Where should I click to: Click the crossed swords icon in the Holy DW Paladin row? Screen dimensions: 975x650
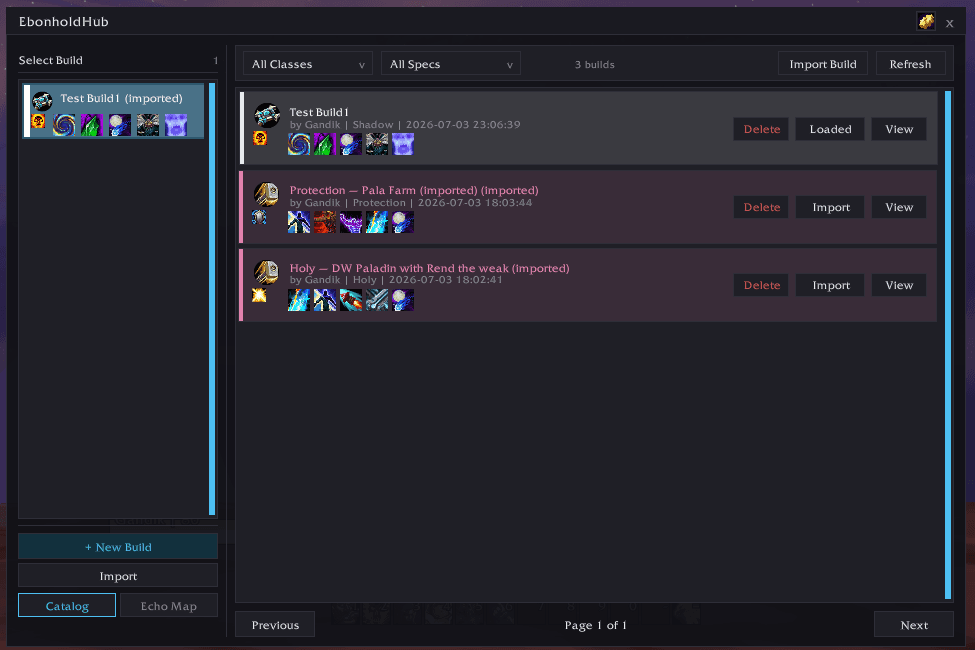(377, 300)
